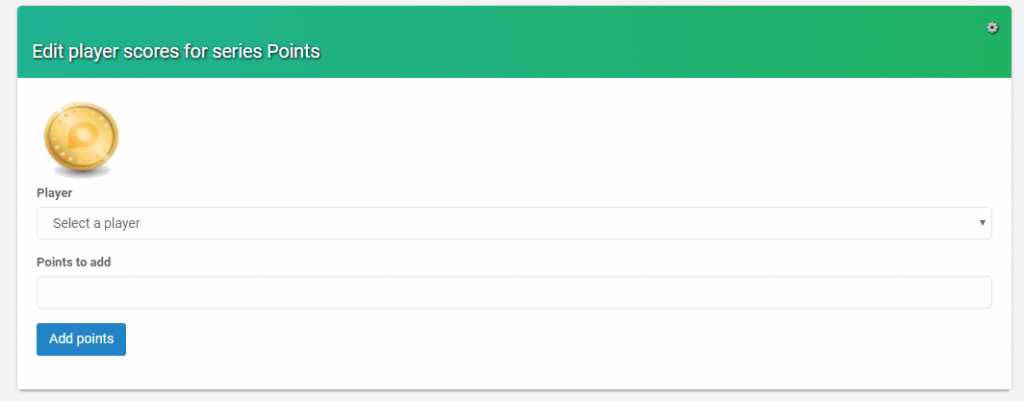Screen dimensions: 1024x401
Task: Click the small triangle at the player select's right end
Action: pyautogui.click(x=982, y=223)
